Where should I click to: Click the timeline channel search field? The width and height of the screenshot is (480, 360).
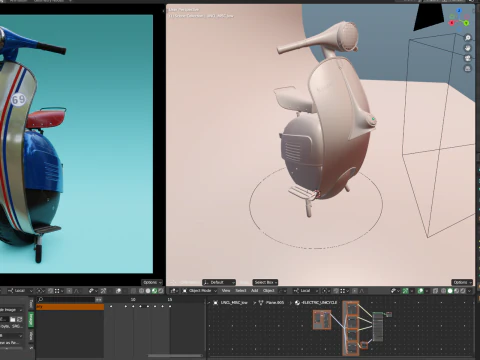click(66, 299)
